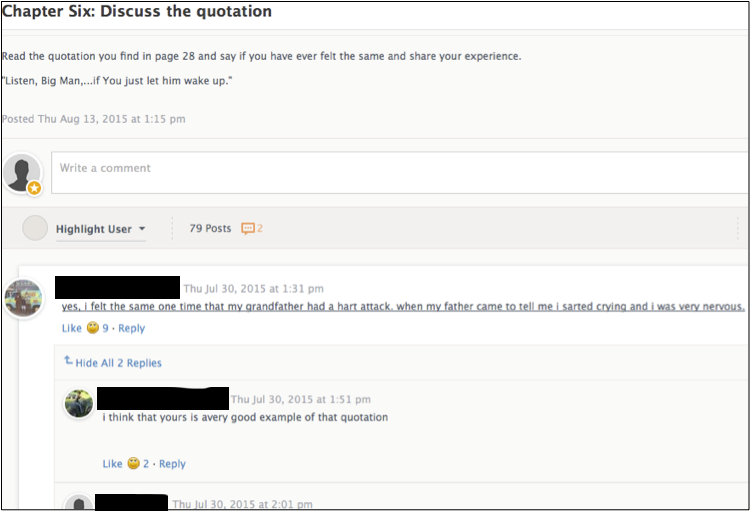
Task: Like the grandfather heart attack comment
Action: pyautogui.click(x=72, y=328)
